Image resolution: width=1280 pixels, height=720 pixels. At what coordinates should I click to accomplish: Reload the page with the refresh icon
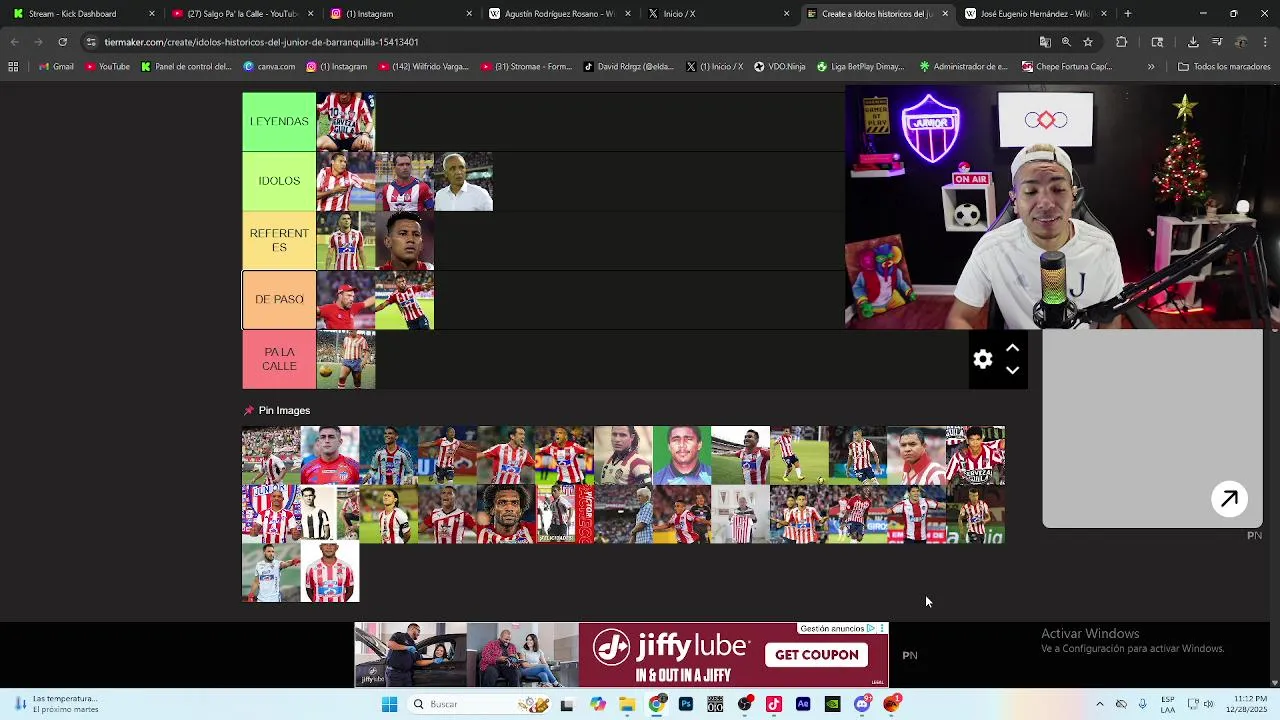(62, 42)
